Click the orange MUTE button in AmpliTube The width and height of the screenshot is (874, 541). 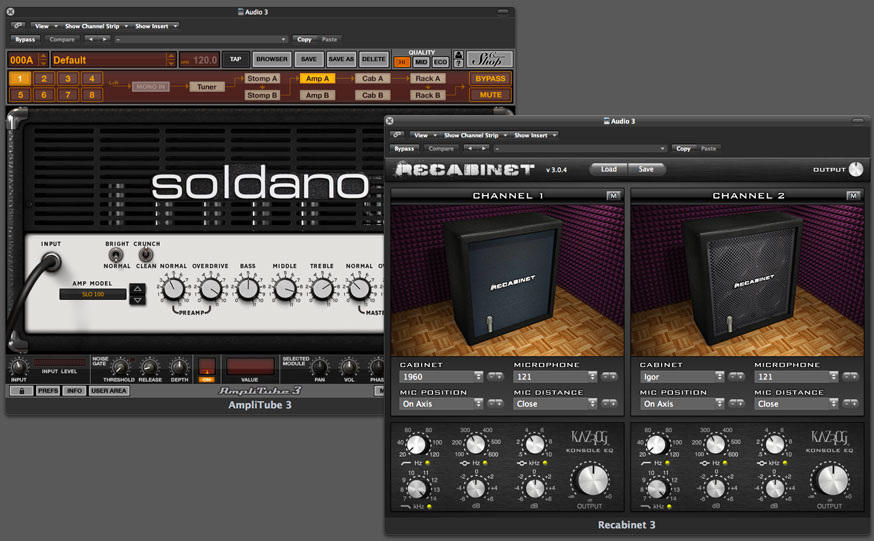point(490,95)
